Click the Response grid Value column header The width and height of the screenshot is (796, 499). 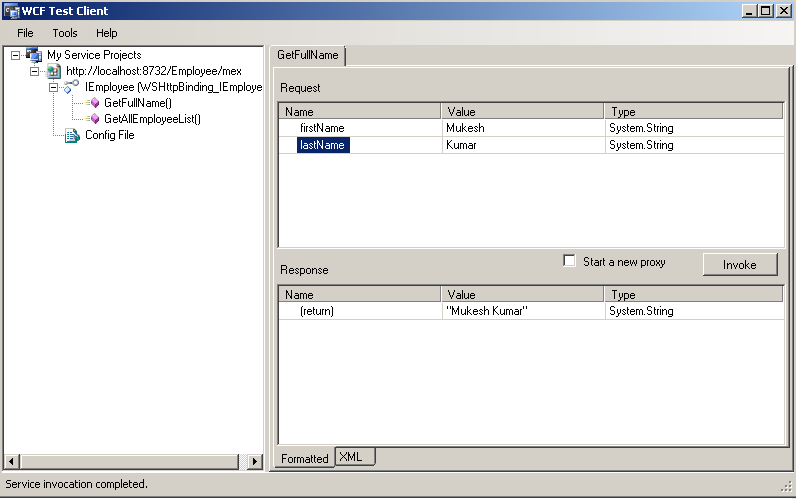click(523, 294)
